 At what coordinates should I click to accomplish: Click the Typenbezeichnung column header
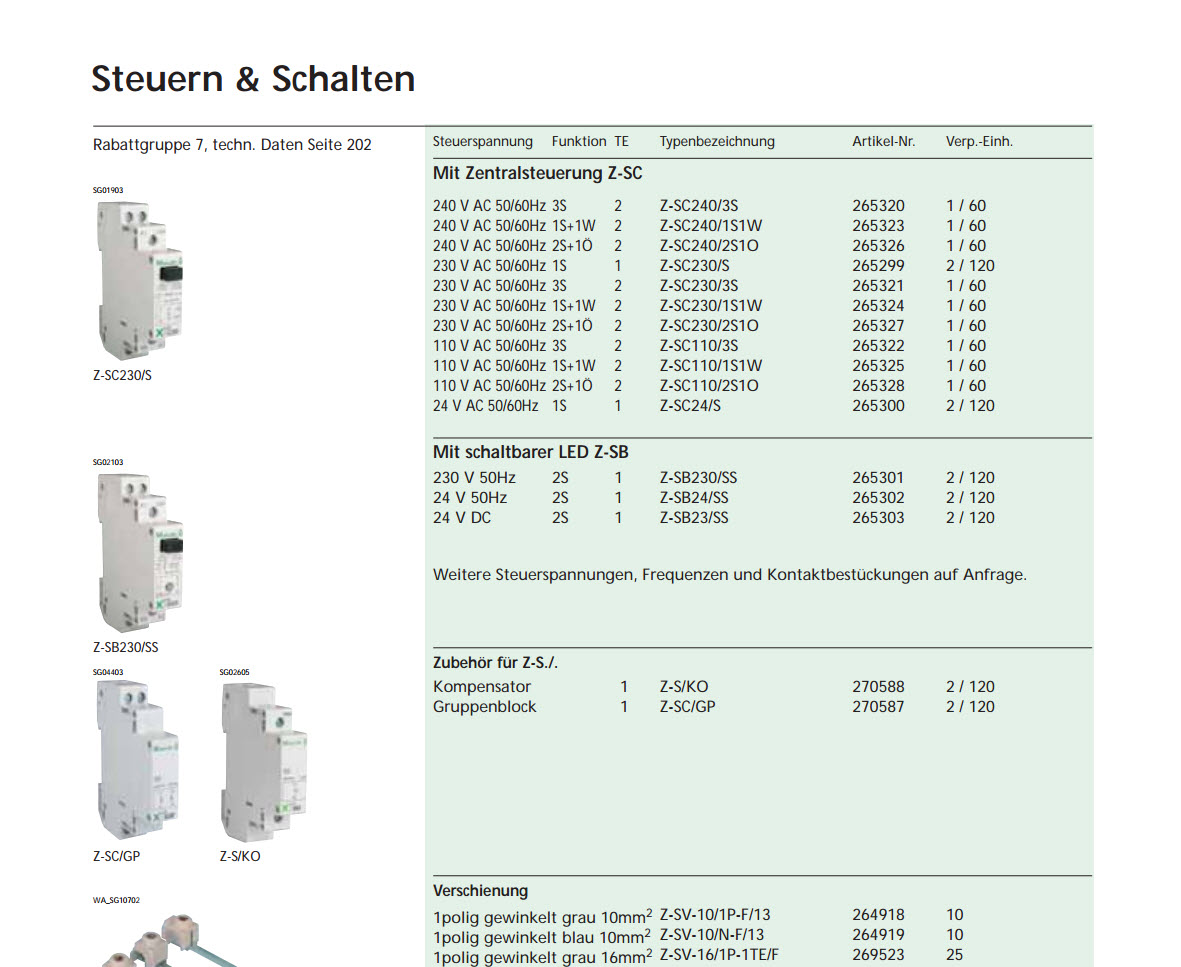[717, 142]
